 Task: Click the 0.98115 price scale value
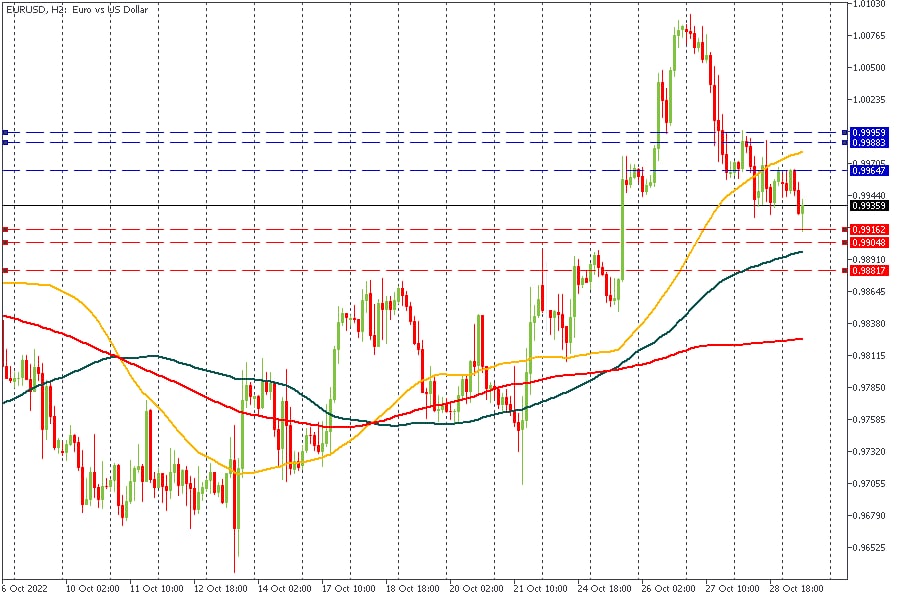pos(870,356)
